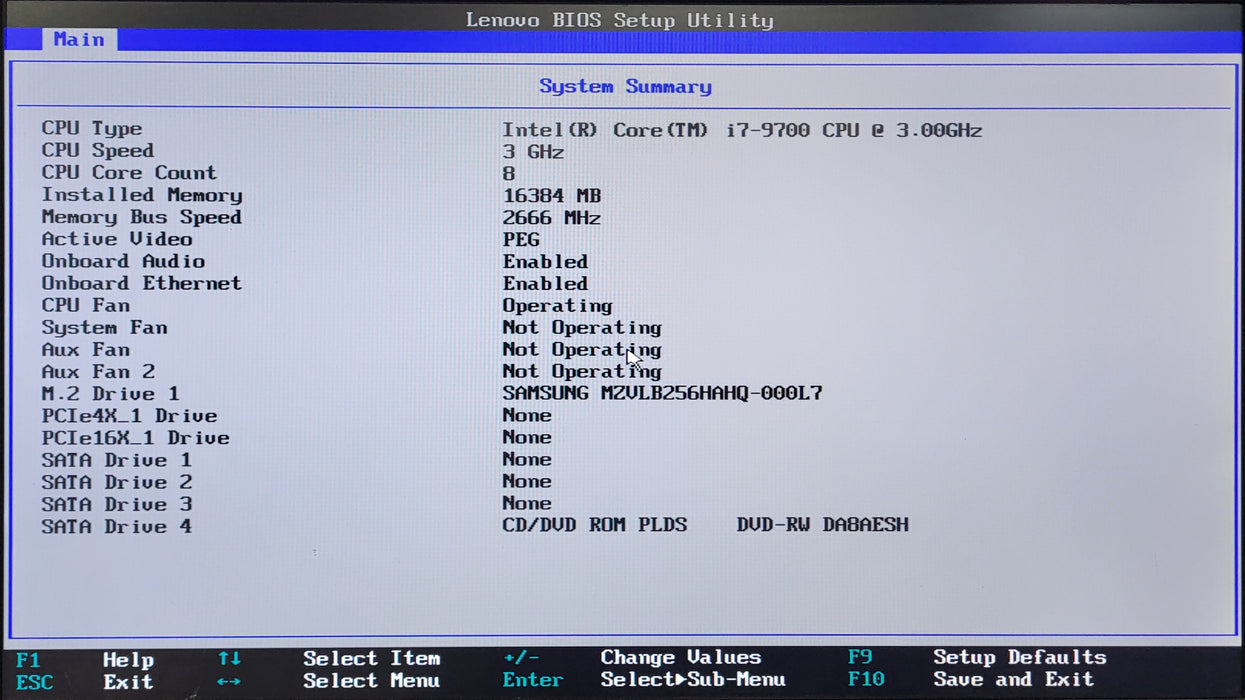The image size is (1245, 700).
Task: Click the left-right arrows key hint
Action: [x=229, y=681]
